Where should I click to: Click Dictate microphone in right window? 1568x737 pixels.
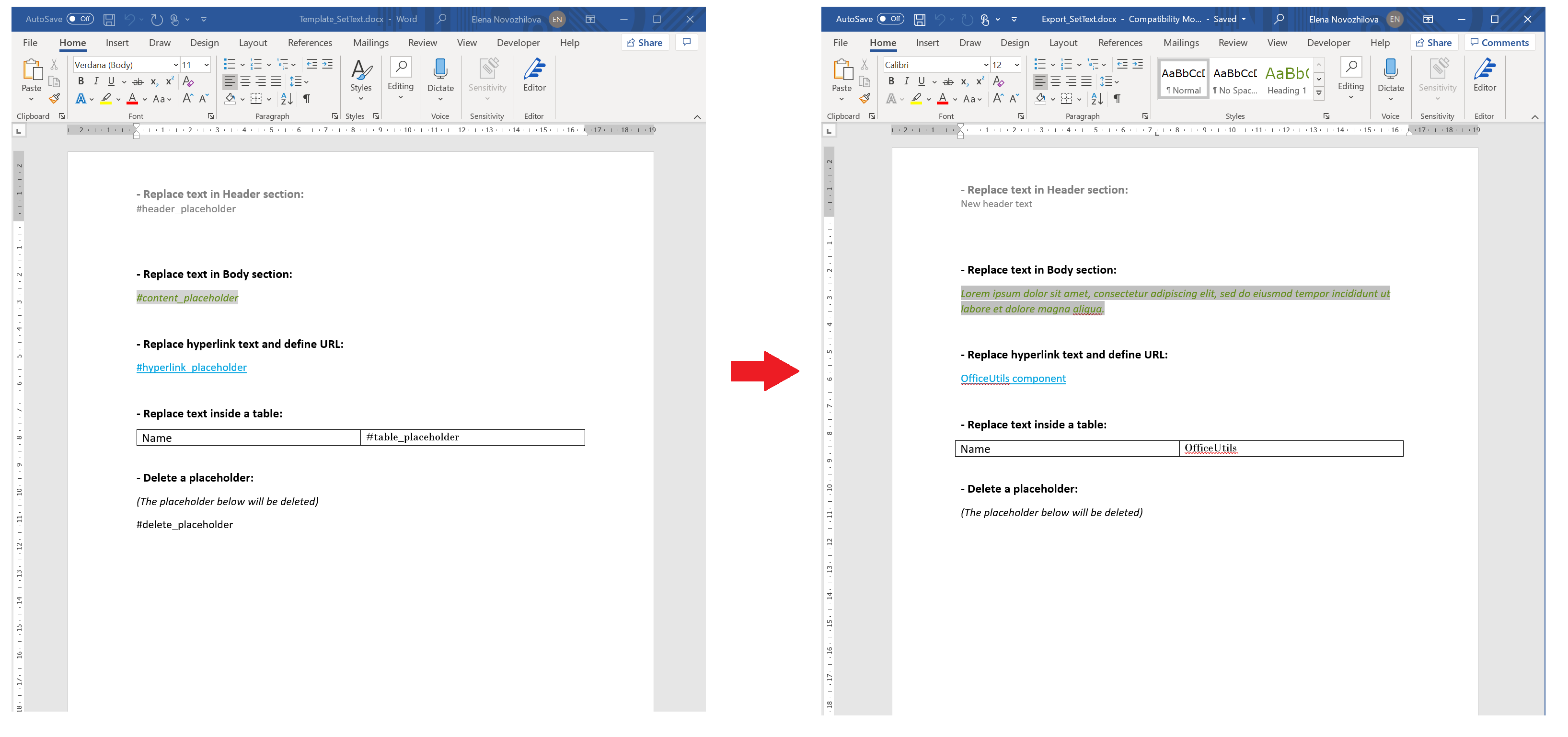click(1390, 69)
